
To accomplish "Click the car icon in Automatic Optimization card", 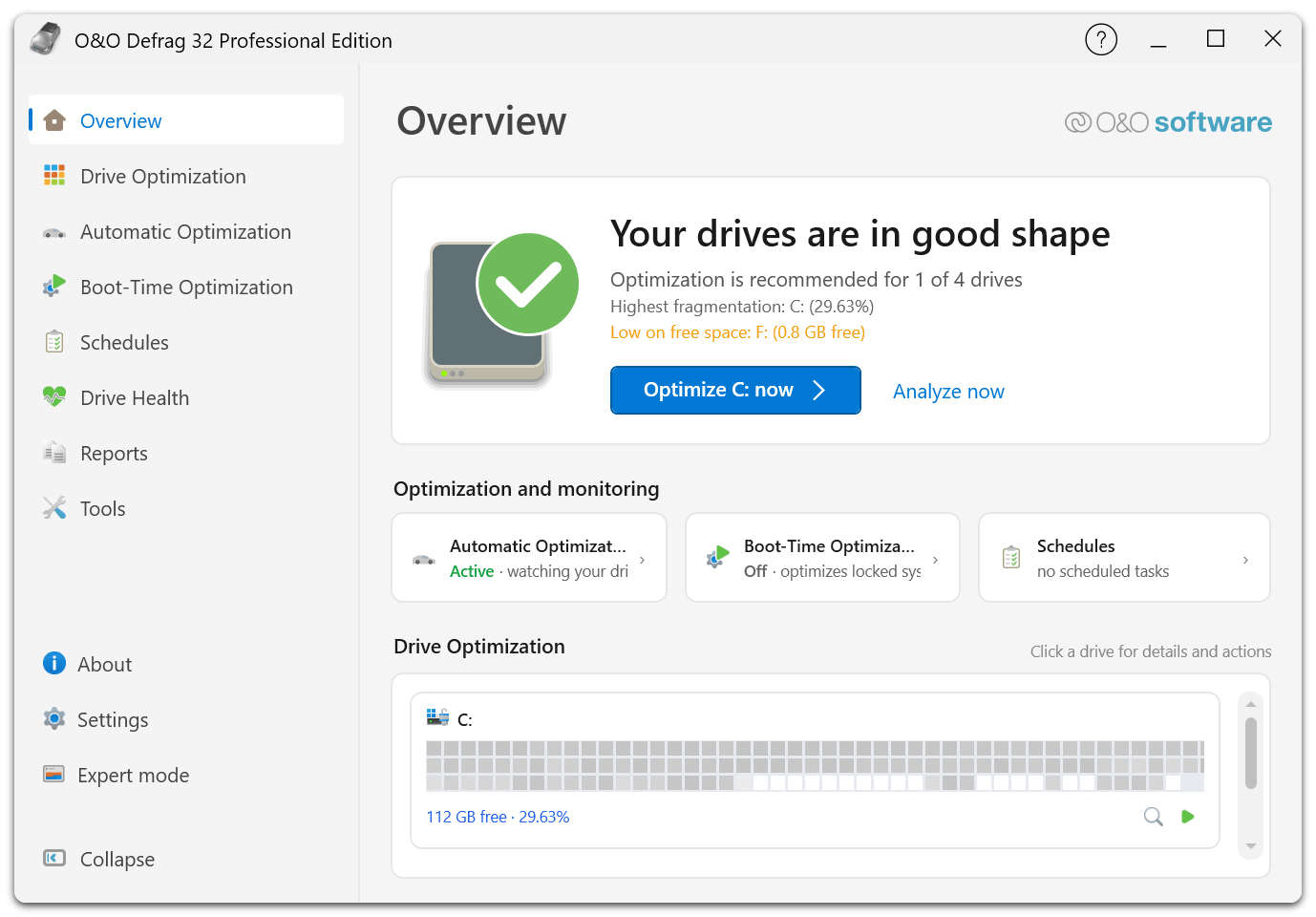I will click(x=424, y=560).
